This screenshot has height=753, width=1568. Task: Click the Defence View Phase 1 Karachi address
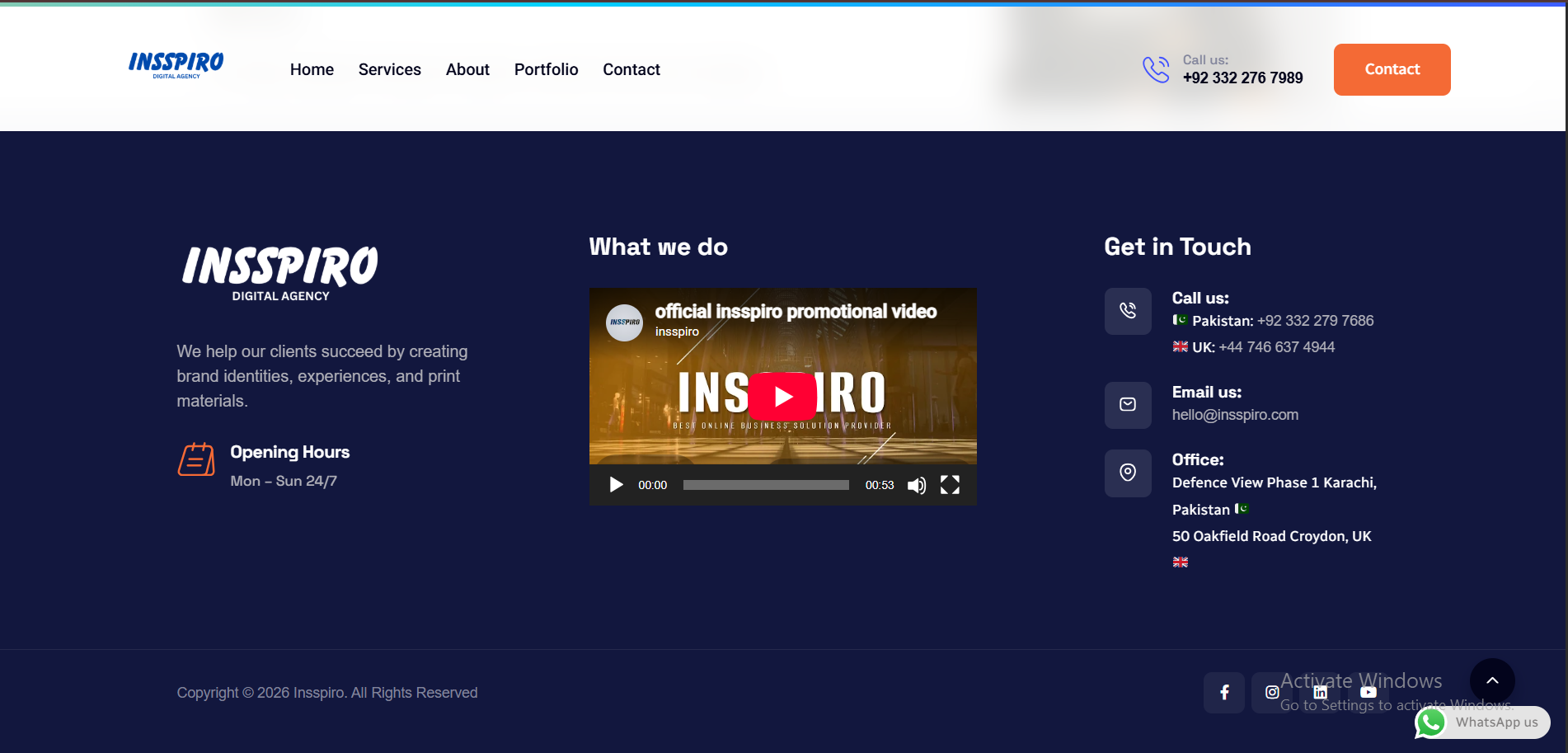click(1275, 496)
